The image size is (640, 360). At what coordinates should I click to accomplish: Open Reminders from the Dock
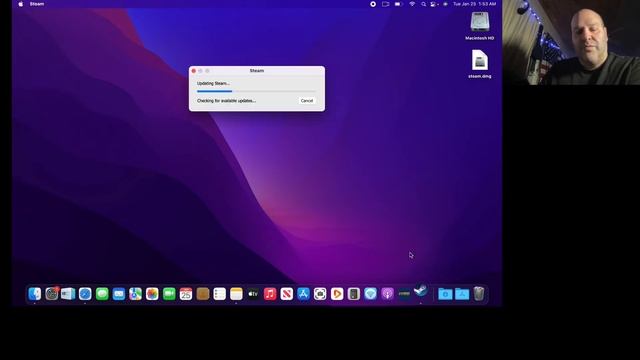pyautogui.click(x=220, y=293)
